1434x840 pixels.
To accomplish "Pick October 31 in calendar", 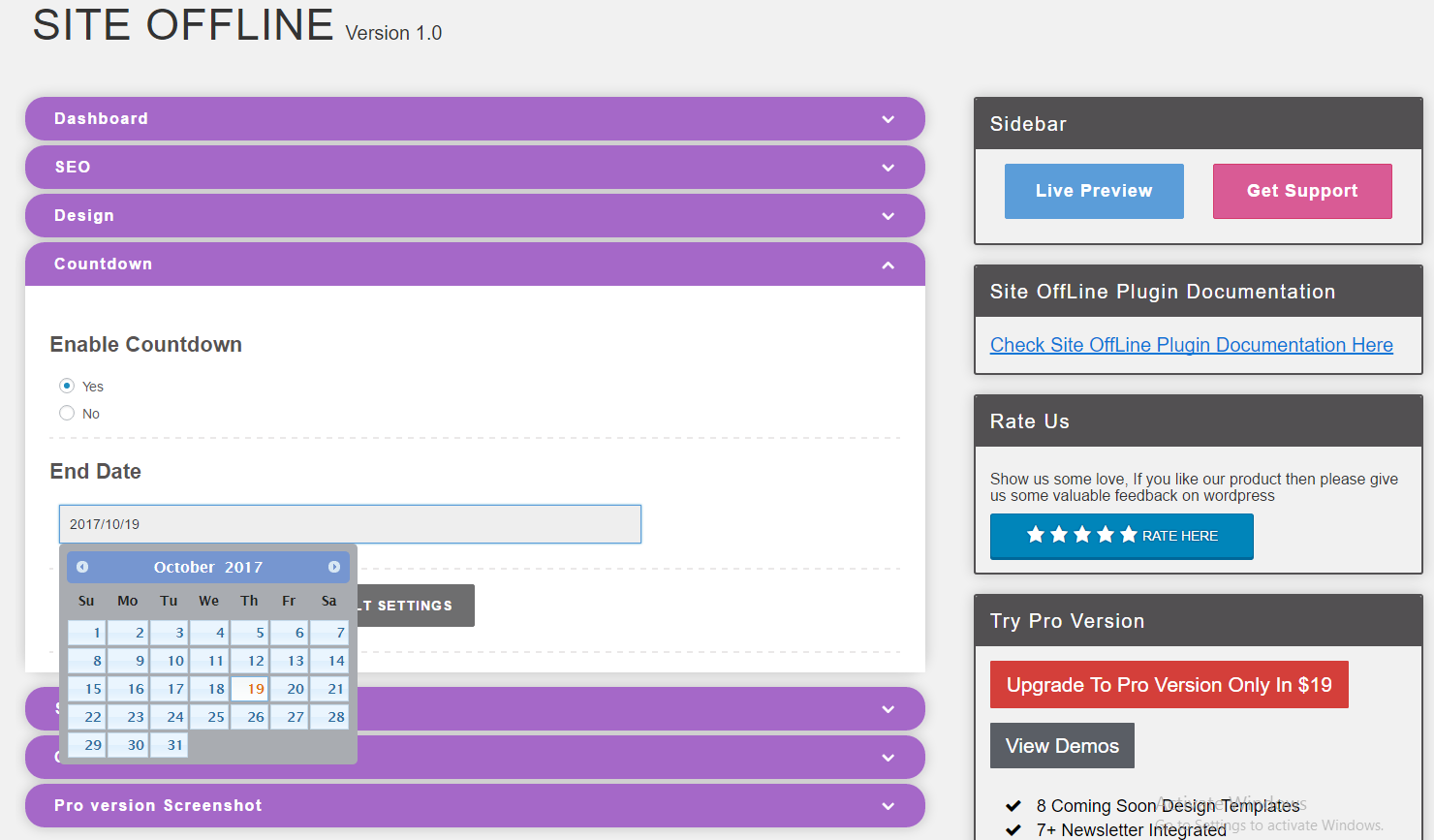I will pyautogui.click(x=169, y=745).
